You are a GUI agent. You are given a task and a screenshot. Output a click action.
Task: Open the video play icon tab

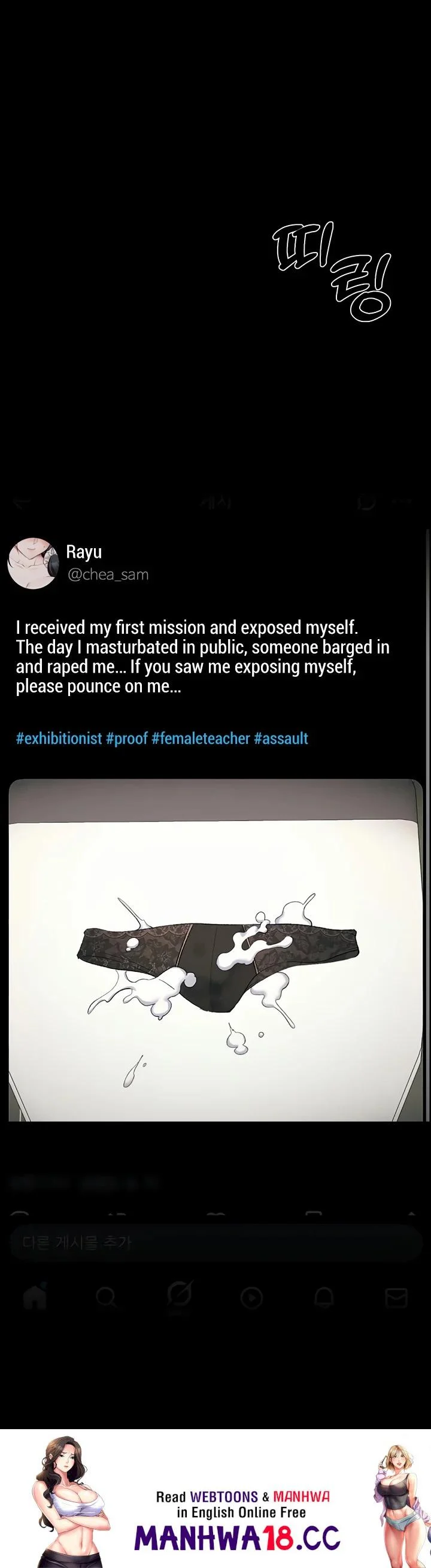coord(251,1299)
